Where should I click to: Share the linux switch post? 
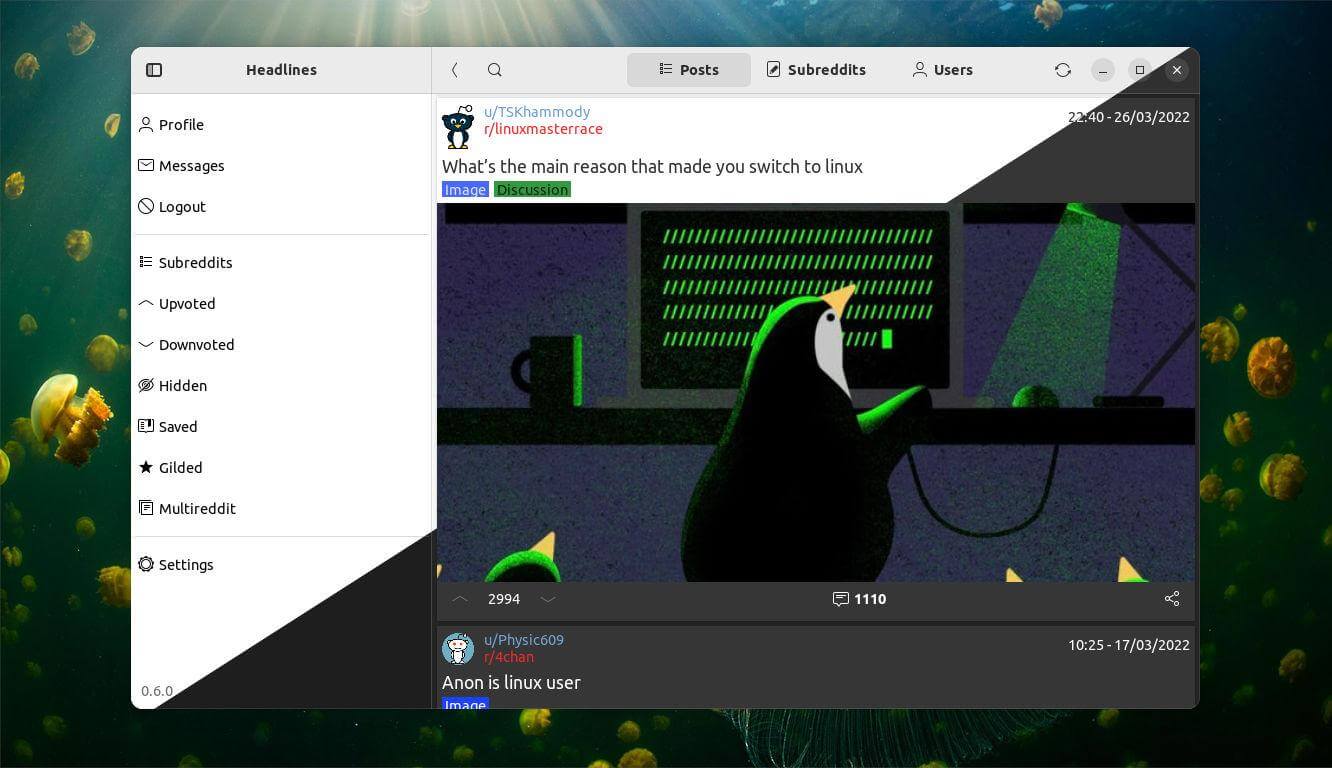[1172, 599]
